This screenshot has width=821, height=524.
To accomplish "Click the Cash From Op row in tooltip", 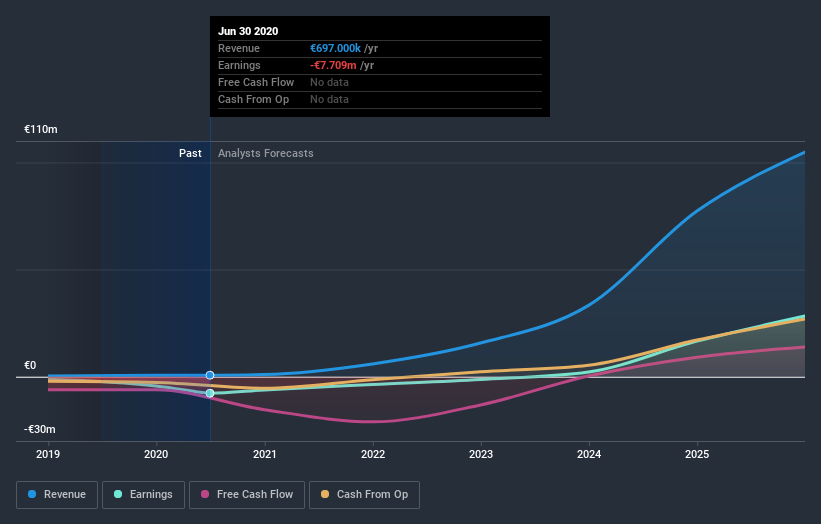I will [x=380, y=99].
